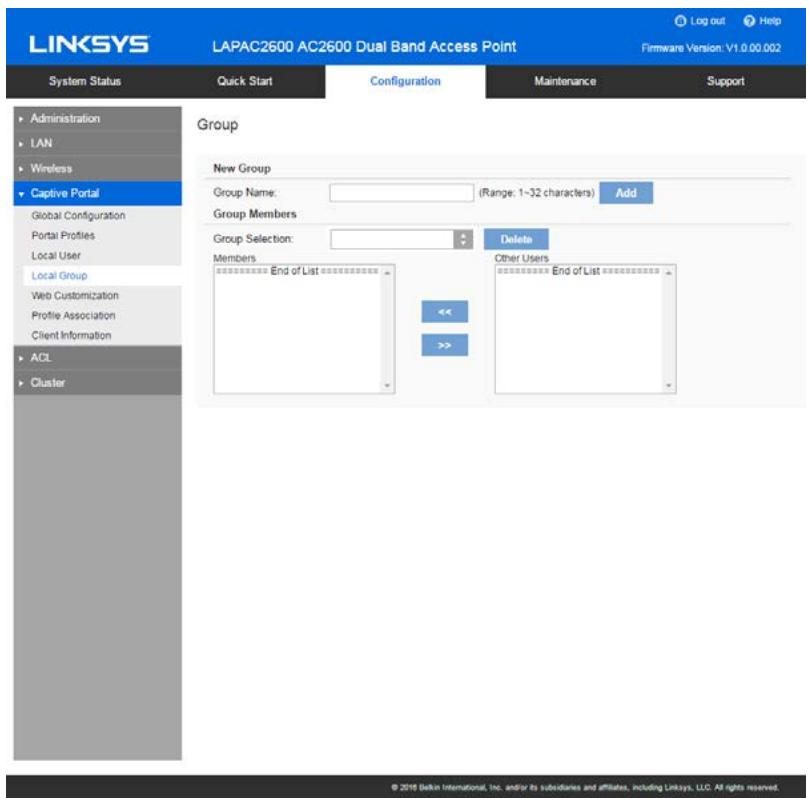Click the Help question mark icon
Viewport: 809px width, 798px height.
point(749,21)
